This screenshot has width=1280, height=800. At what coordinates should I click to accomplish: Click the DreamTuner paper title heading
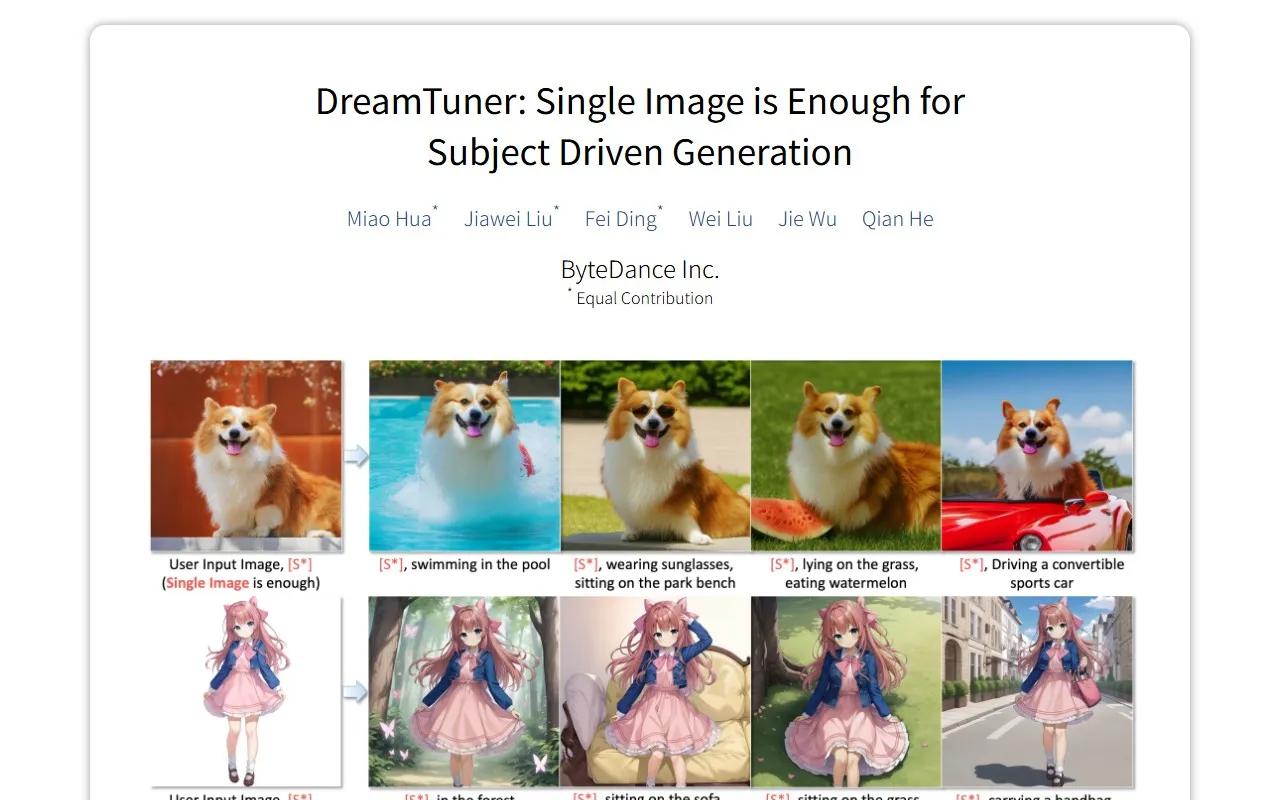640,126
